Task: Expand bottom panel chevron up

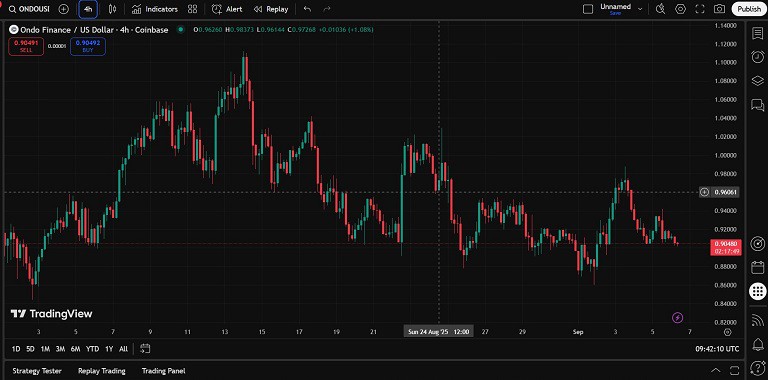Action: pyautogui.click(x=716, y=370)
